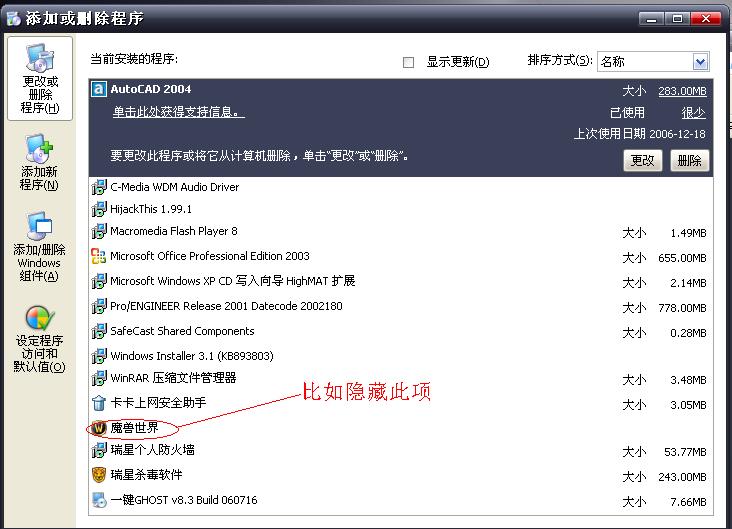Screen dimensions: 732x529
Task: Select 一键GHOST v8.3 Build 060716 entry
Action: pos(401,500)
